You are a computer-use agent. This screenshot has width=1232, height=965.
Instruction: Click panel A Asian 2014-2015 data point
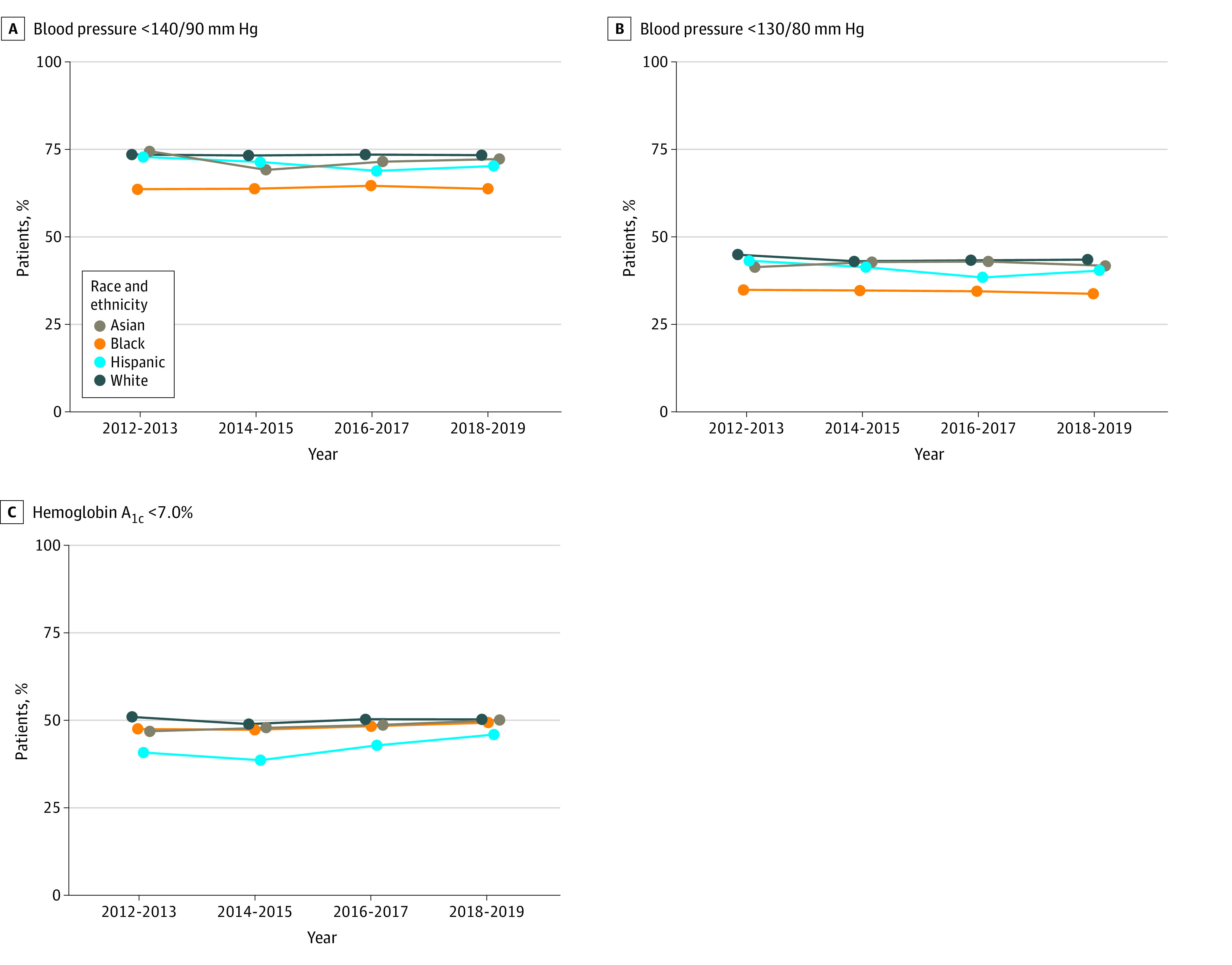coord(266,170)
